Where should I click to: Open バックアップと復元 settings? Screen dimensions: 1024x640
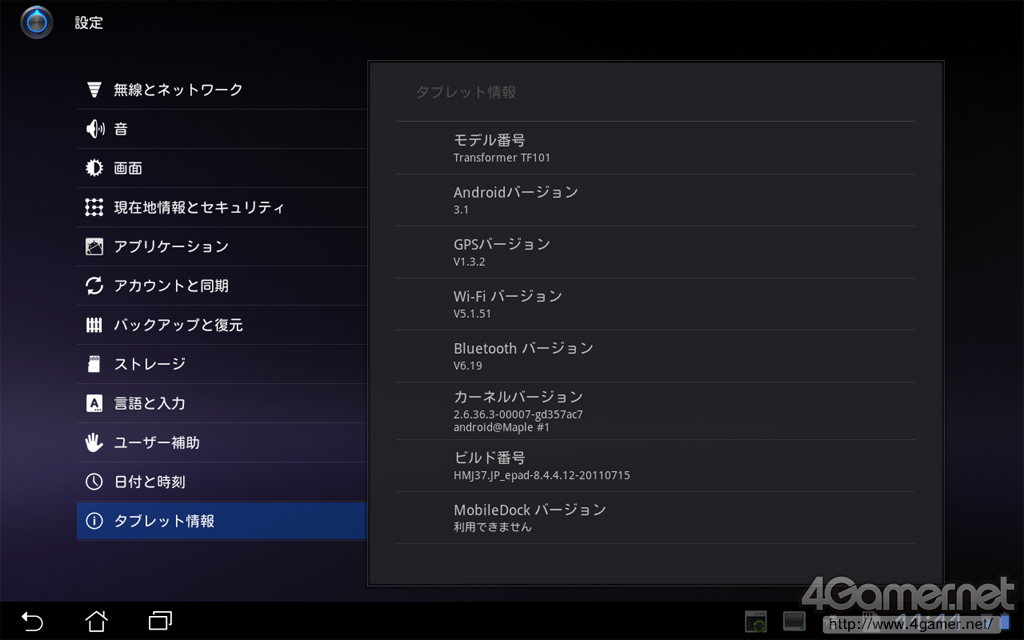tap(221, 325)
